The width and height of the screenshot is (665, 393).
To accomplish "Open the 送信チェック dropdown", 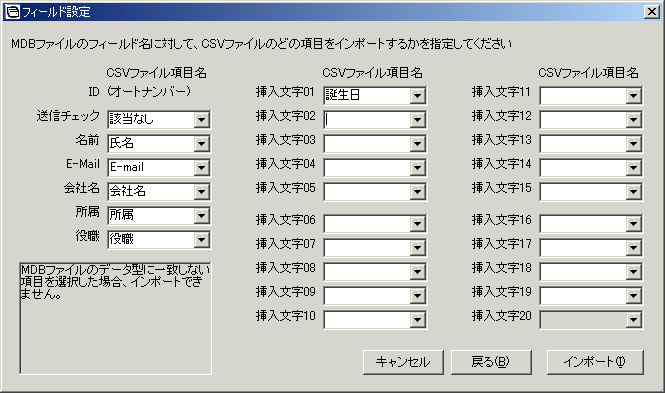I will click(x=201, y=120).
